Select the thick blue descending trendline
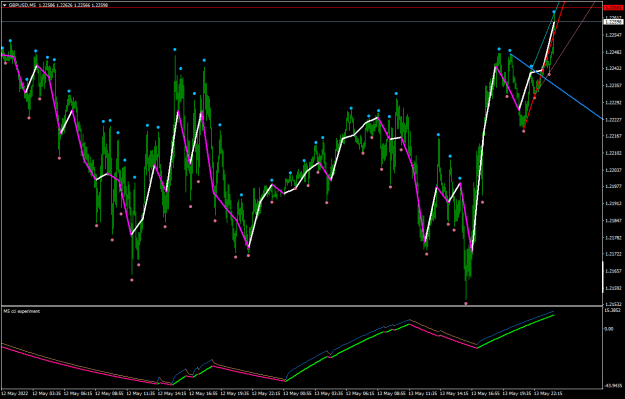This screenshot has width=625, height=399. 556,86
